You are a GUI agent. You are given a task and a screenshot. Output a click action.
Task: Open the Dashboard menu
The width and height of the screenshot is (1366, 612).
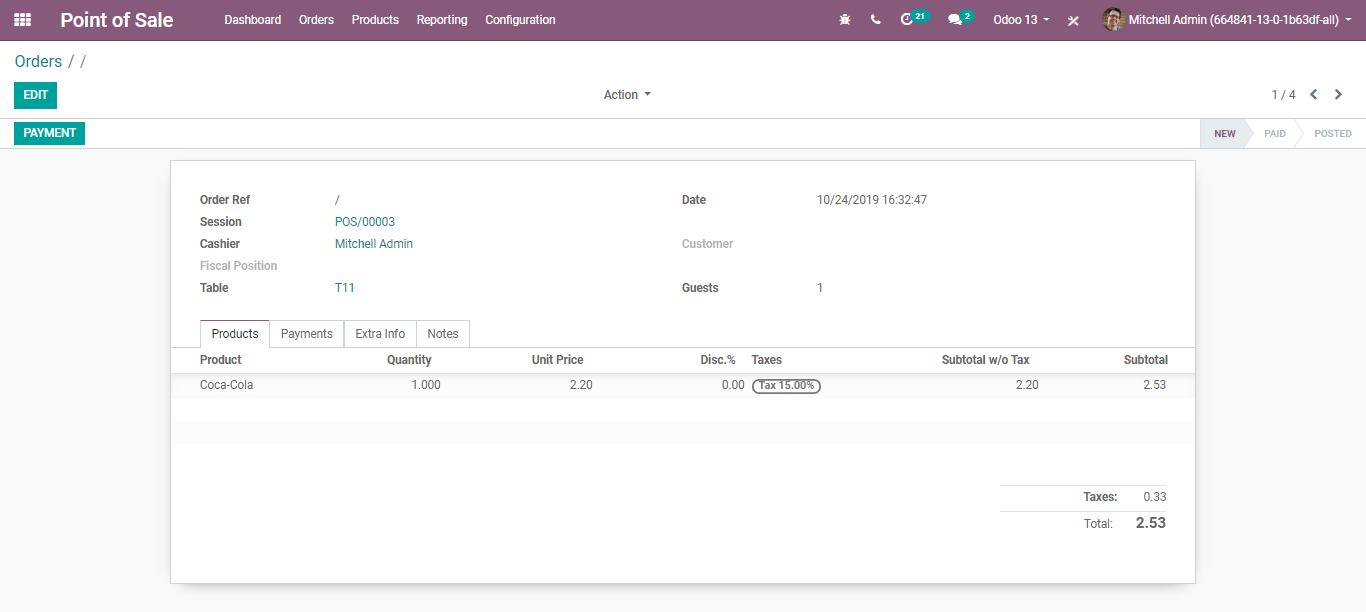click(x=253, y=20)
